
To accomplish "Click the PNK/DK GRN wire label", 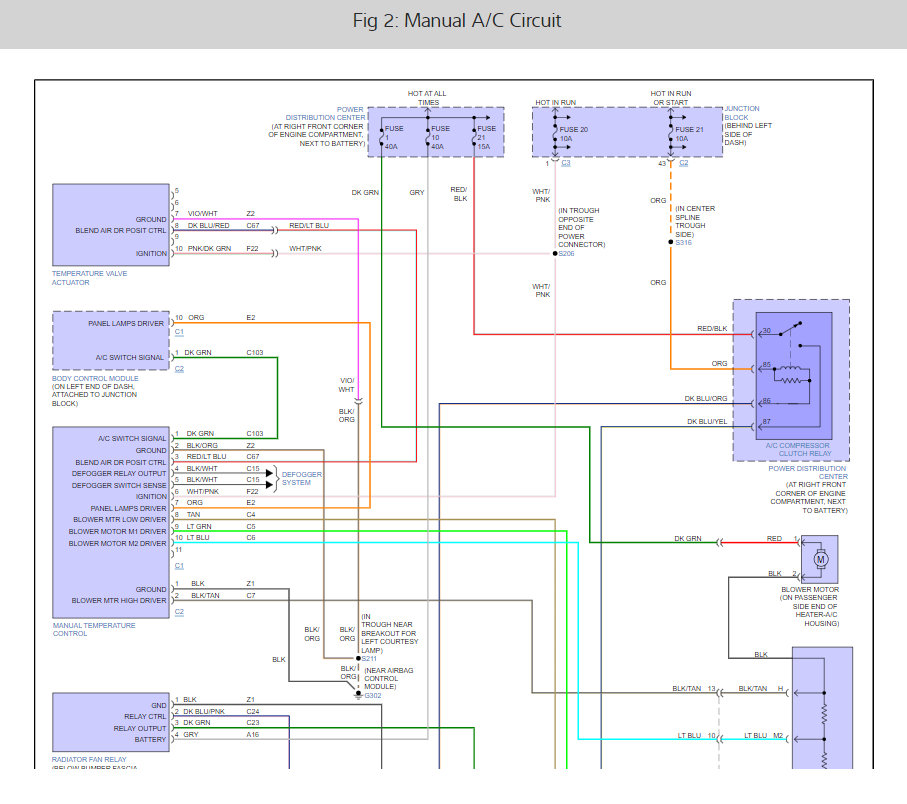I will (209, 249).
